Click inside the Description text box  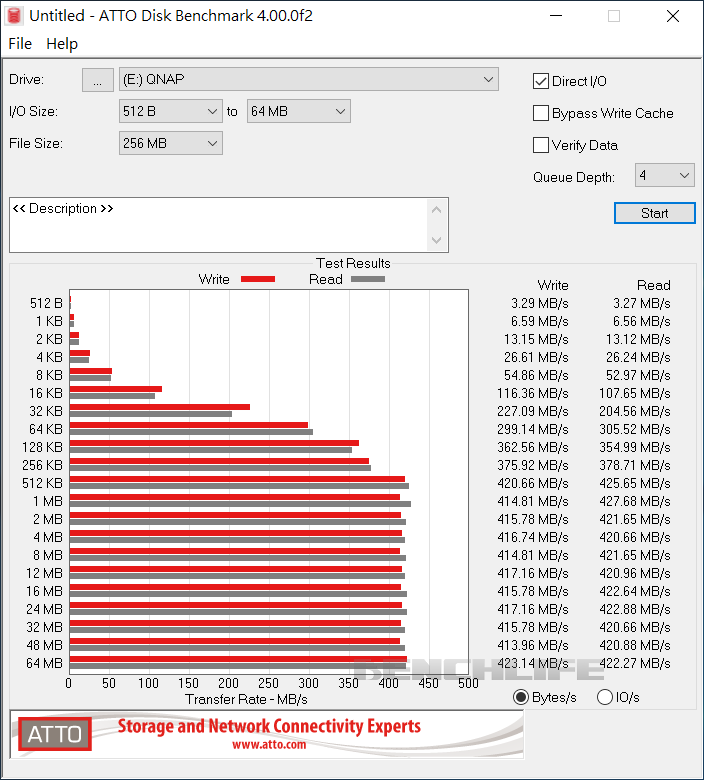click(218, 225)
